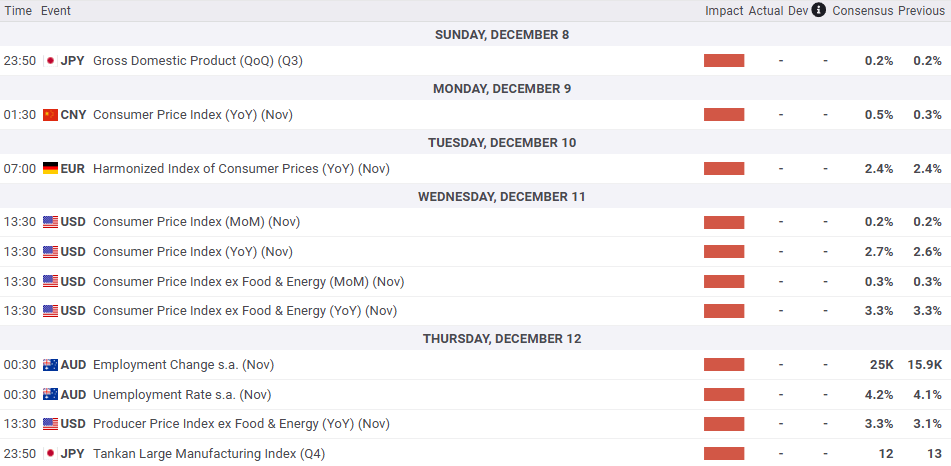
Task: Click the German flag in EUR row
Action: coord(50,169)
